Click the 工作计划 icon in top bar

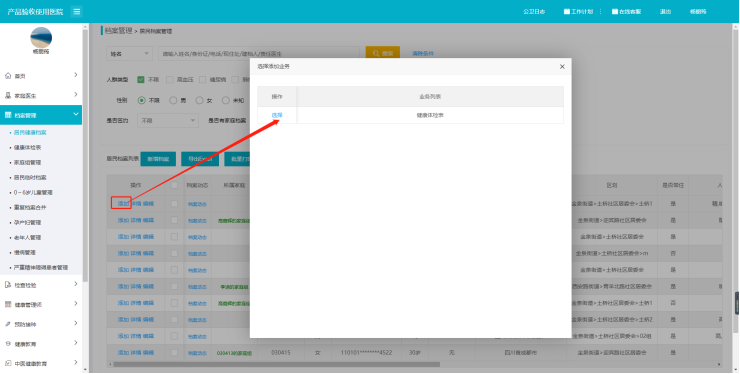click(566, 11)
